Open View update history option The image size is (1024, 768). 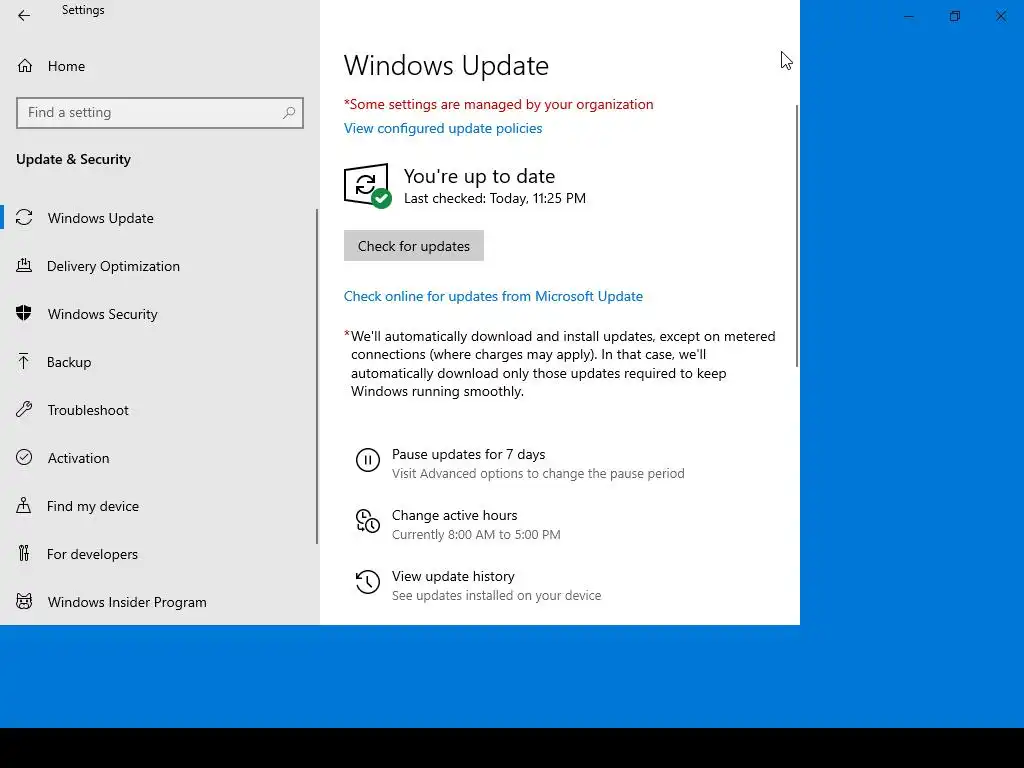(453, 576)
